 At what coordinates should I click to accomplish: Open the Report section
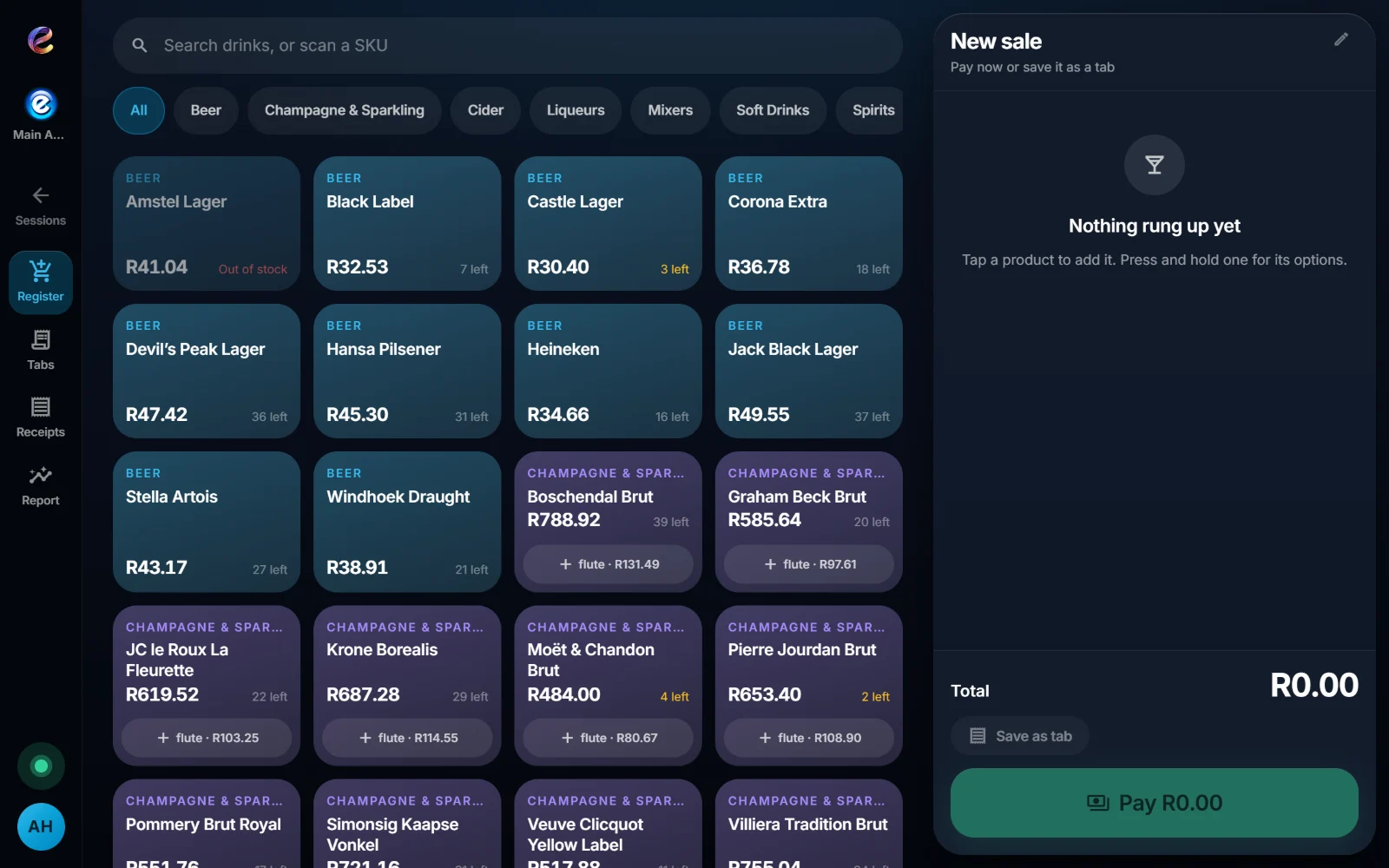click(x=41, y=486)
